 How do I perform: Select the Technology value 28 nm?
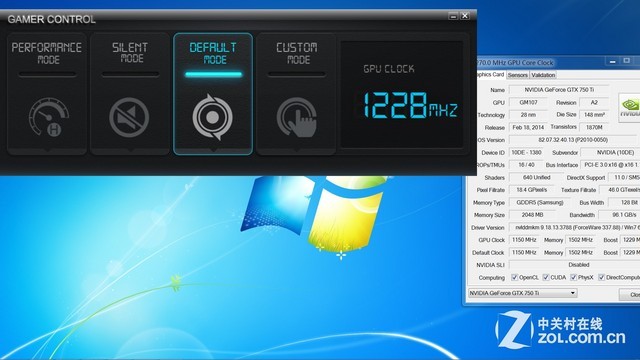pyautogui.click(x=528, y=115)
